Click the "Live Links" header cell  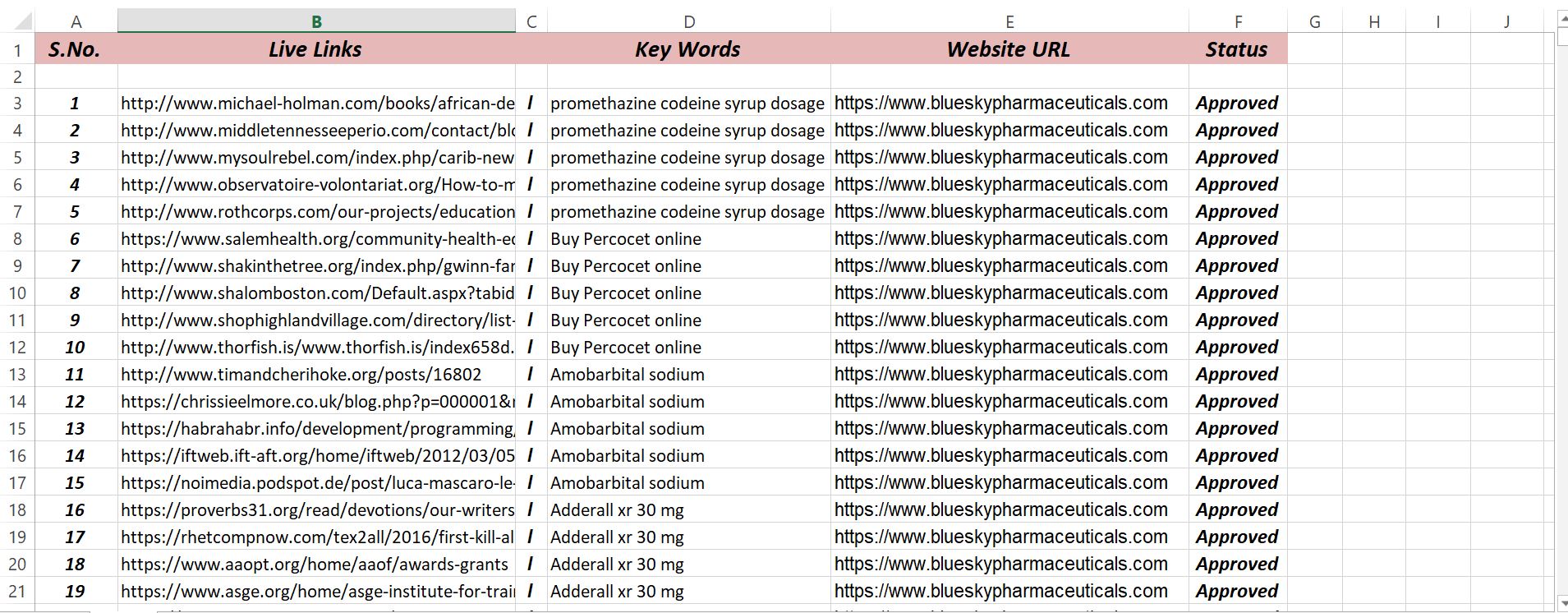point(315,49)
